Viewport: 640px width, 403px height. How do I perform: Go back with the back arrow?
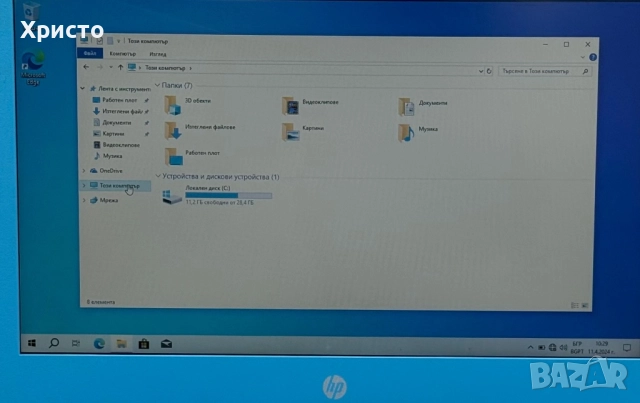[86, 67]
